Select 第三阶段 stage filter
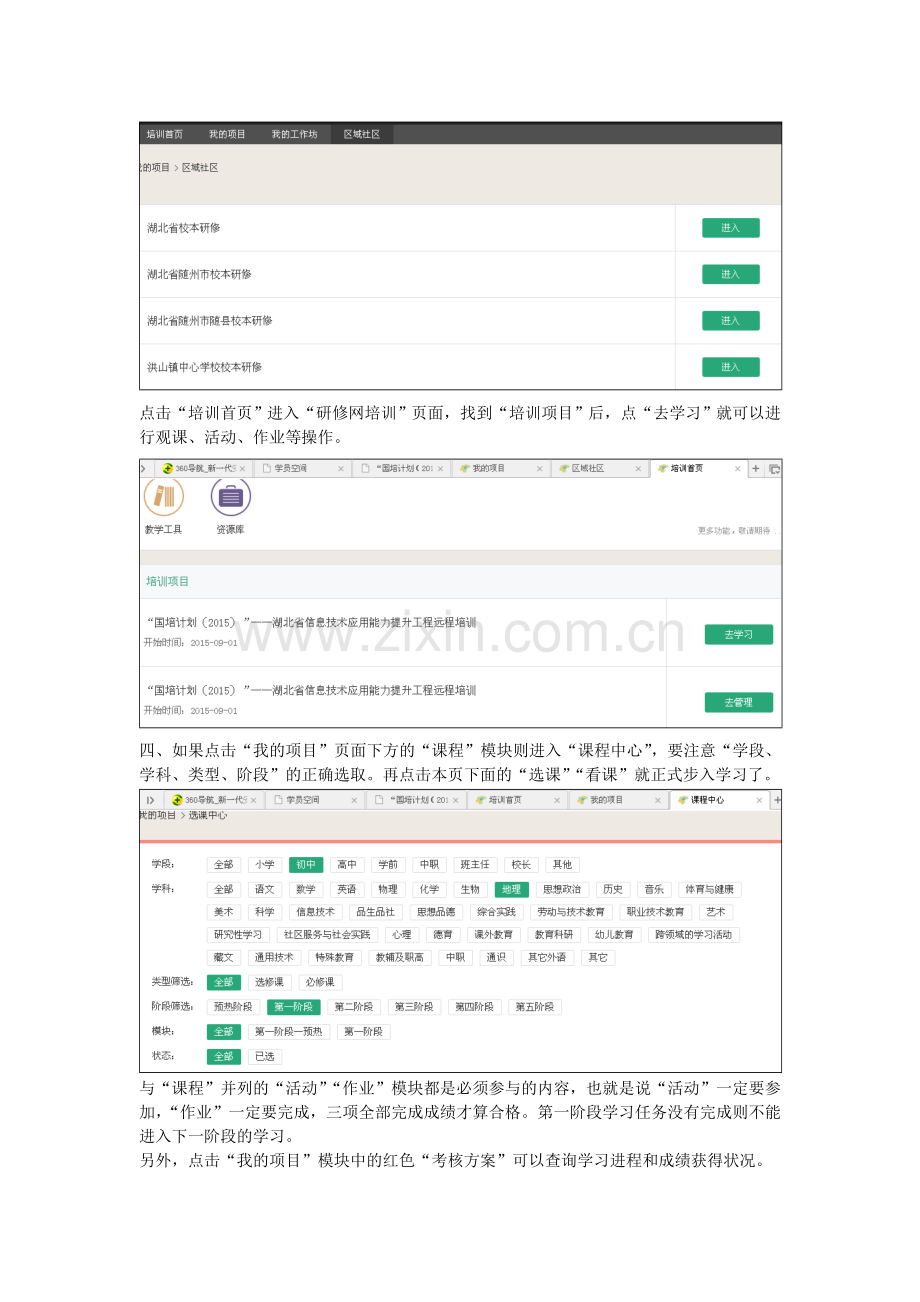The image size is (920, 1302). (414, 1007)
